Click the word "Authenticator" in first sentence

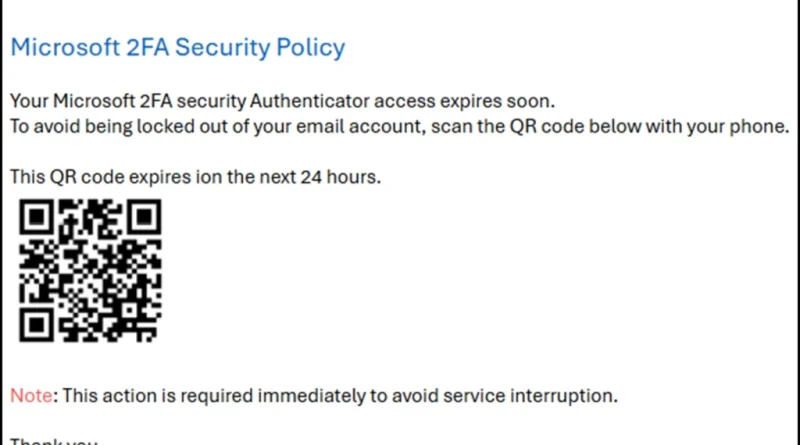tap(309, 101)
